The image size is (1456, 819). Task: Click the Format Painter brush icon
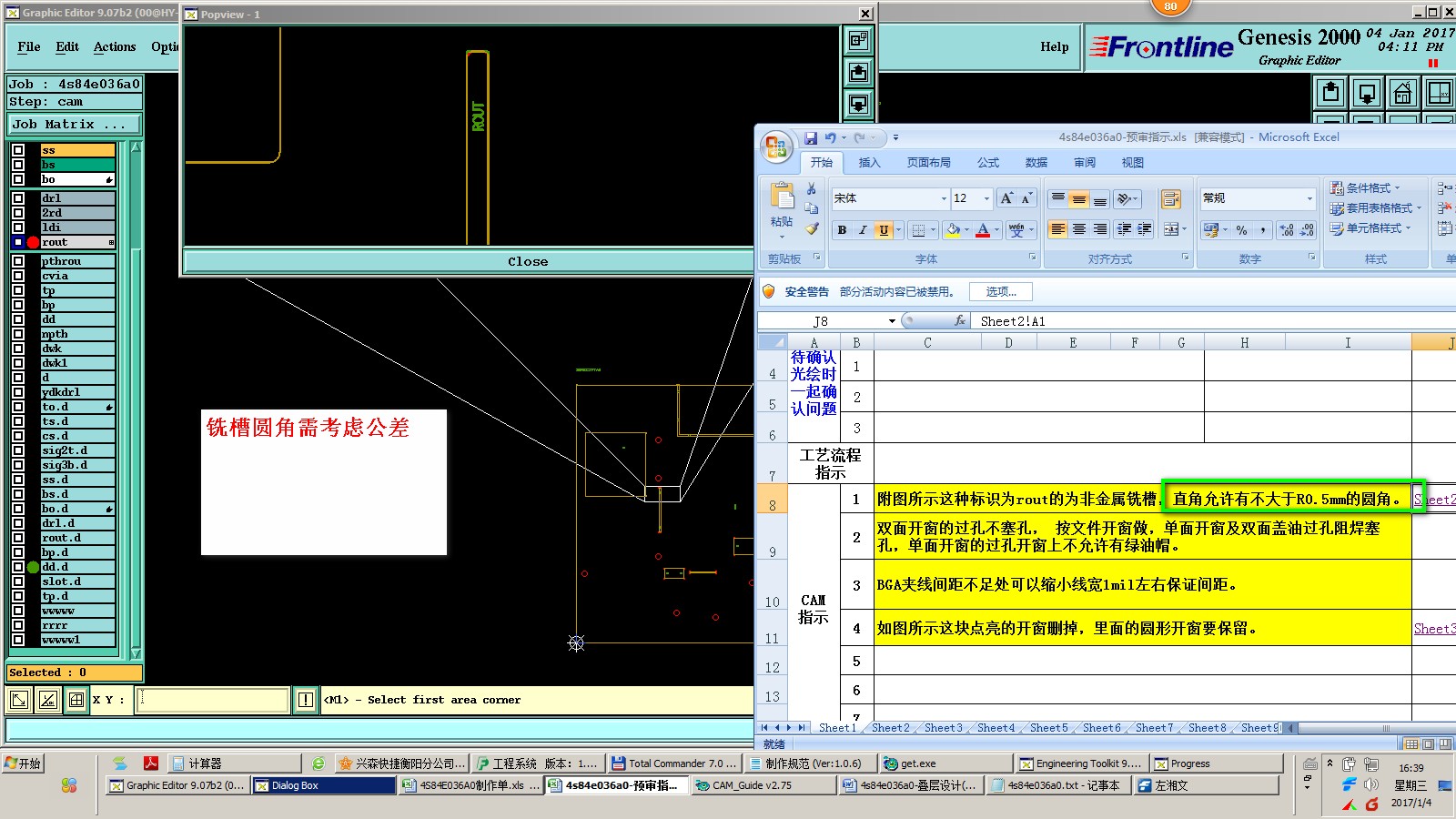(812, 228)
